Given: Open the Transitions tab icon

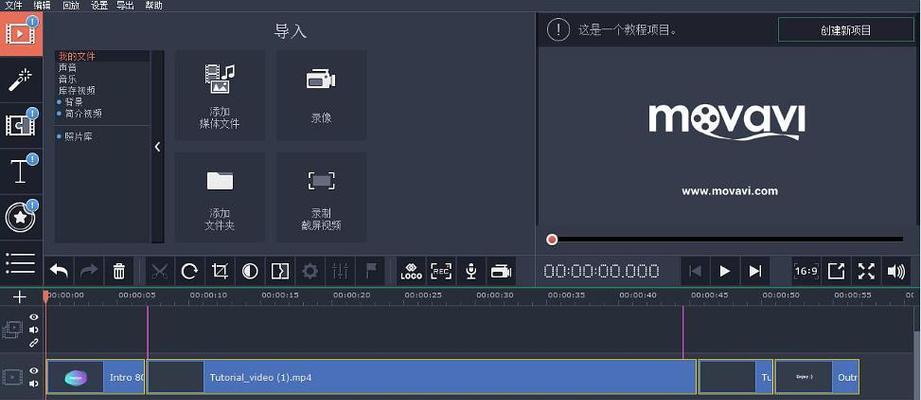Looking at the screenshot, I should 21,125.
